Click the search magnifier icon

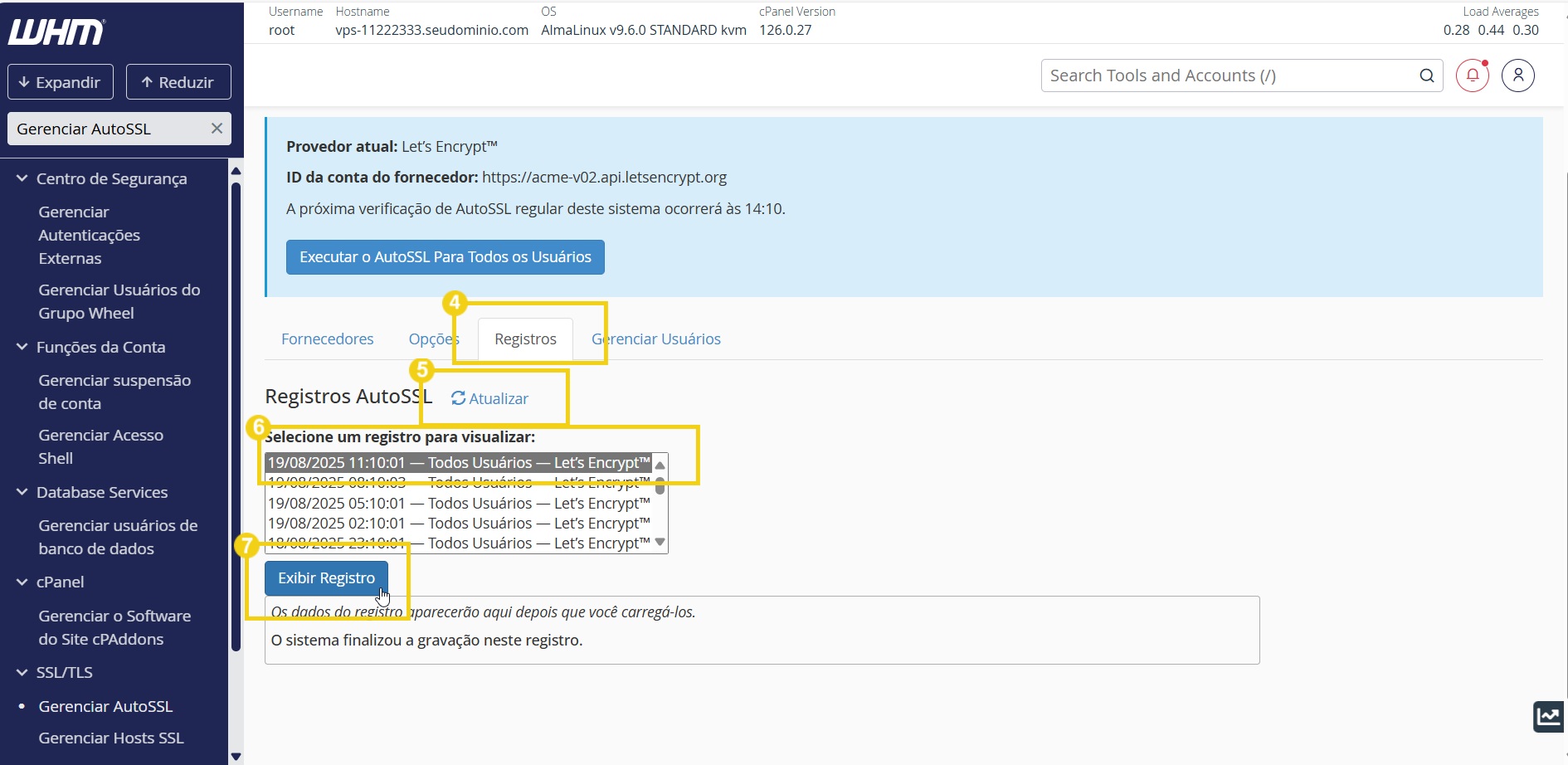point(1427,76)
